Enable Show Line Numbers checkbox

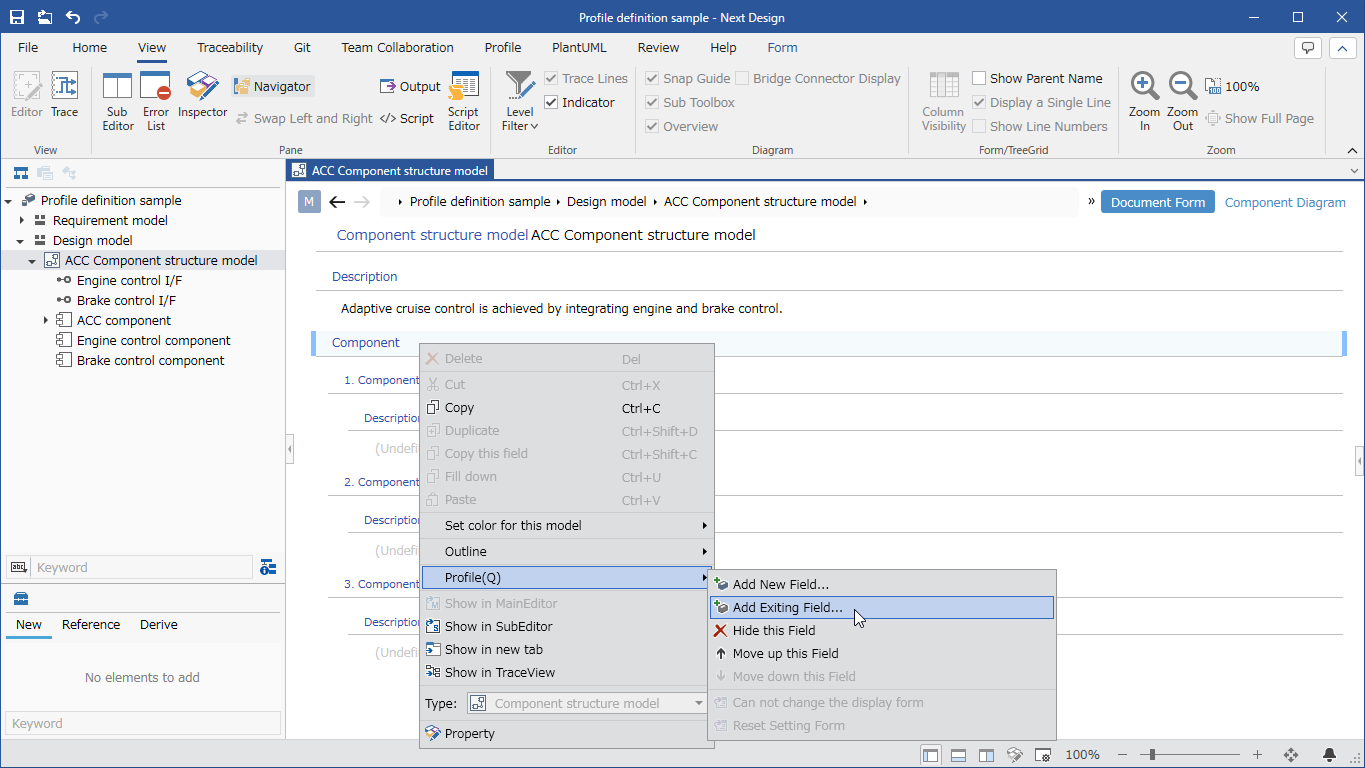pos(979,126)
